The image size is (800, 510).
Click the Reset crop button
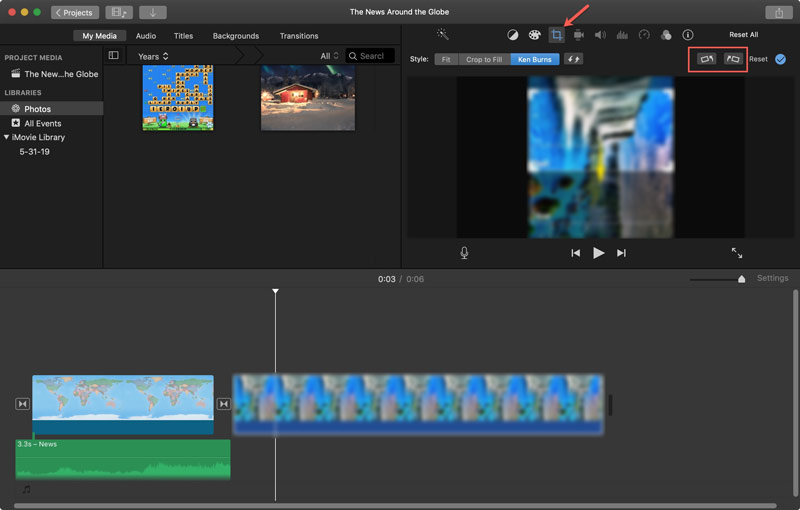[x=758, y=59]
